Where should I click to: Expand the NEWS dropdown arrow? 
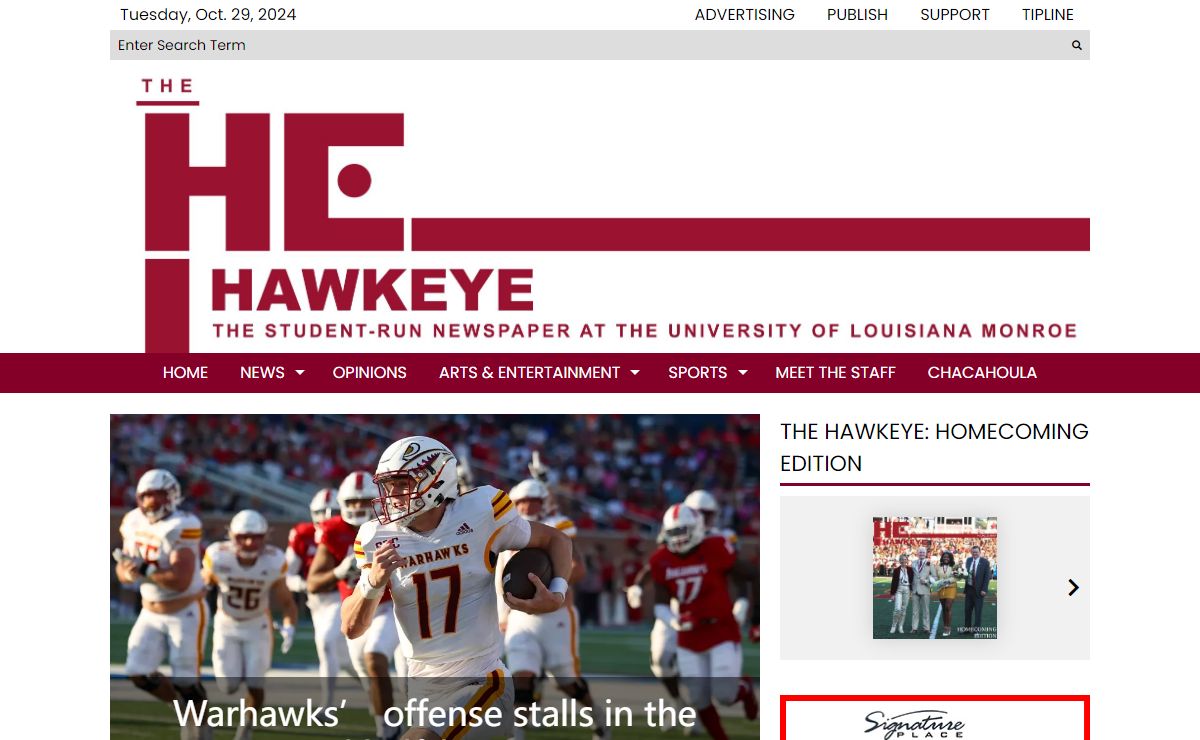coord(298,373)
